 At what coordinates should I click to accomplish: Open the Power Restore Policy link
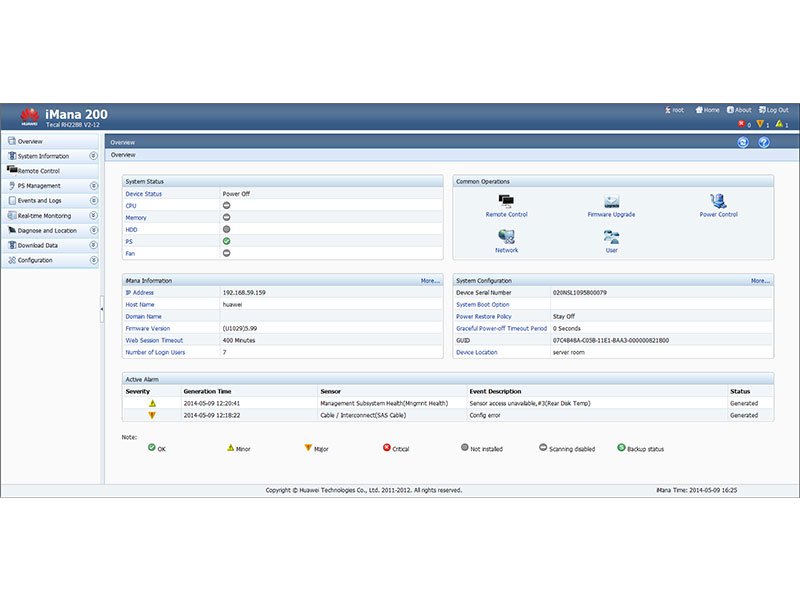click(484, 316)
